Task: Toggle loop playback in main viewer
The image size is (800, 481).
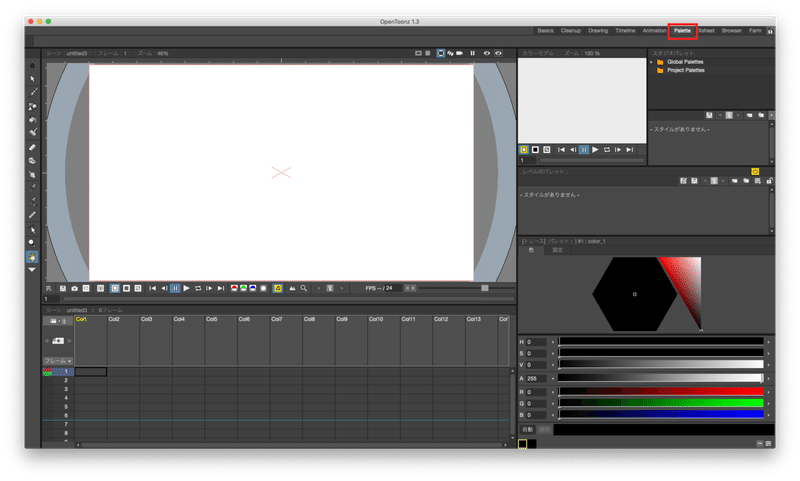Action: click(x=198, y=288)
